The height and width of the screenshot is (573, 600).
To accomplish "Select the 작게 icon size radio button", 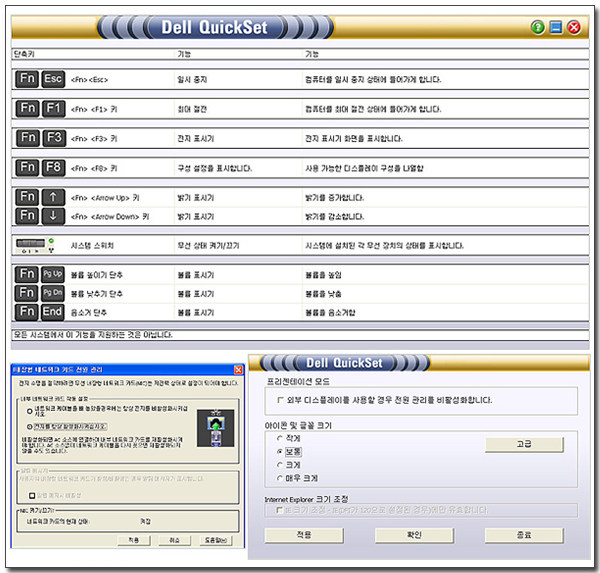I will 280,438.
